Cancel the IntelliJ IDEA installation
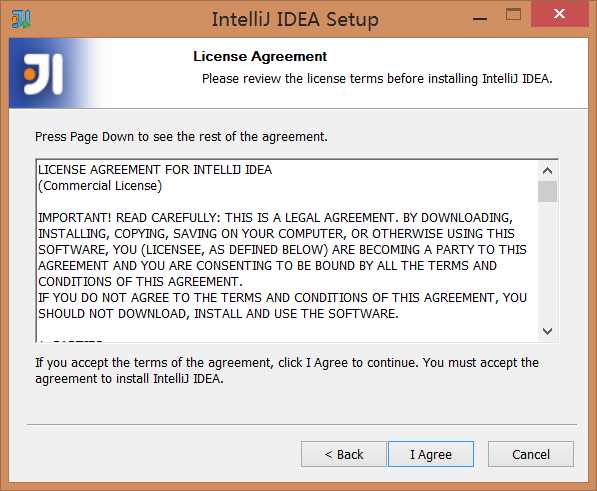The image size is (597, 491). click(531, 454)
